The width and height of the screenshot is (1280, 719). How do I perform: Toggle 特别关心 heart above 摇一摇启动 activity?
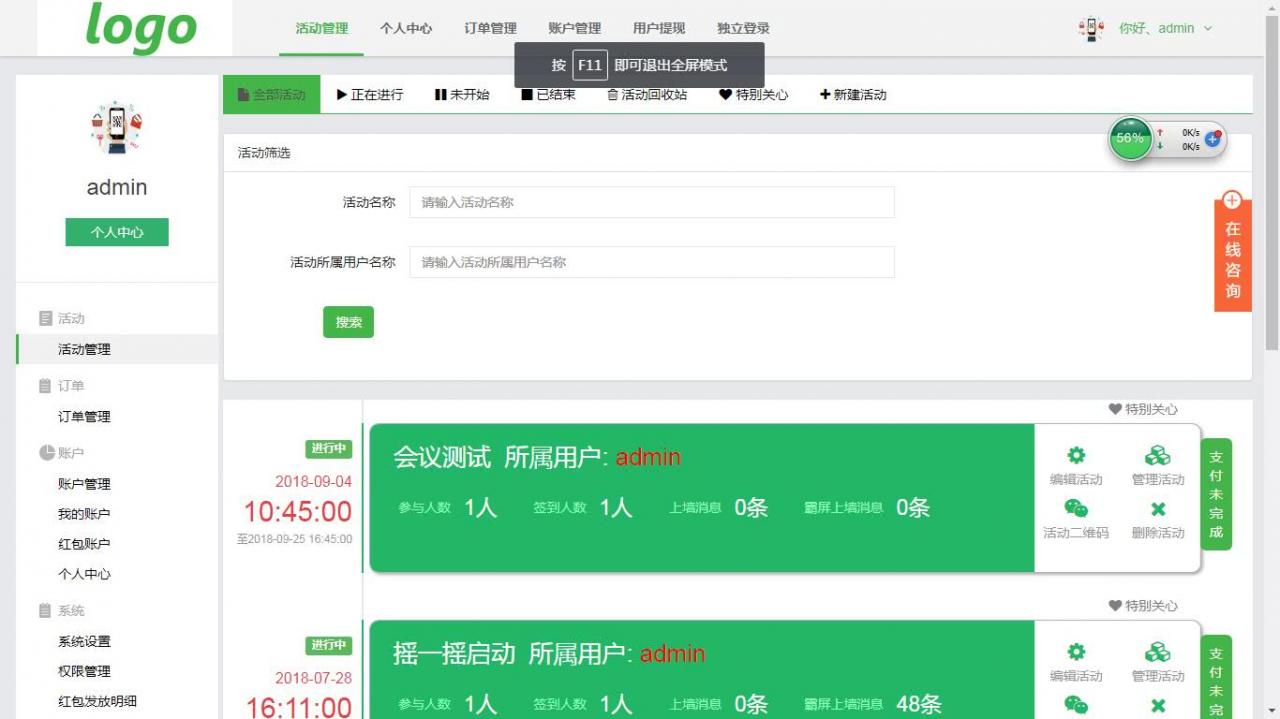pos(1114,606)
